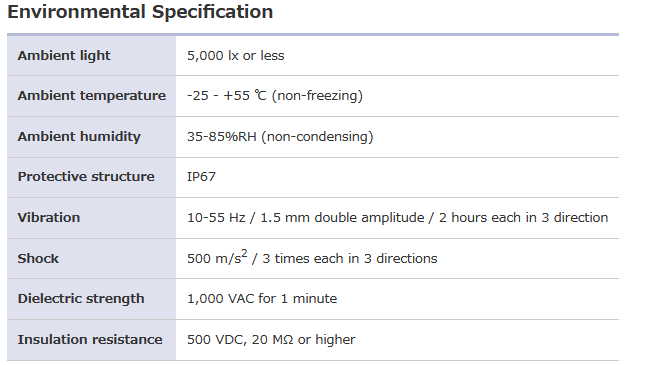
Task: Select the Vibration row label
Action: click(x=49, y=217)
